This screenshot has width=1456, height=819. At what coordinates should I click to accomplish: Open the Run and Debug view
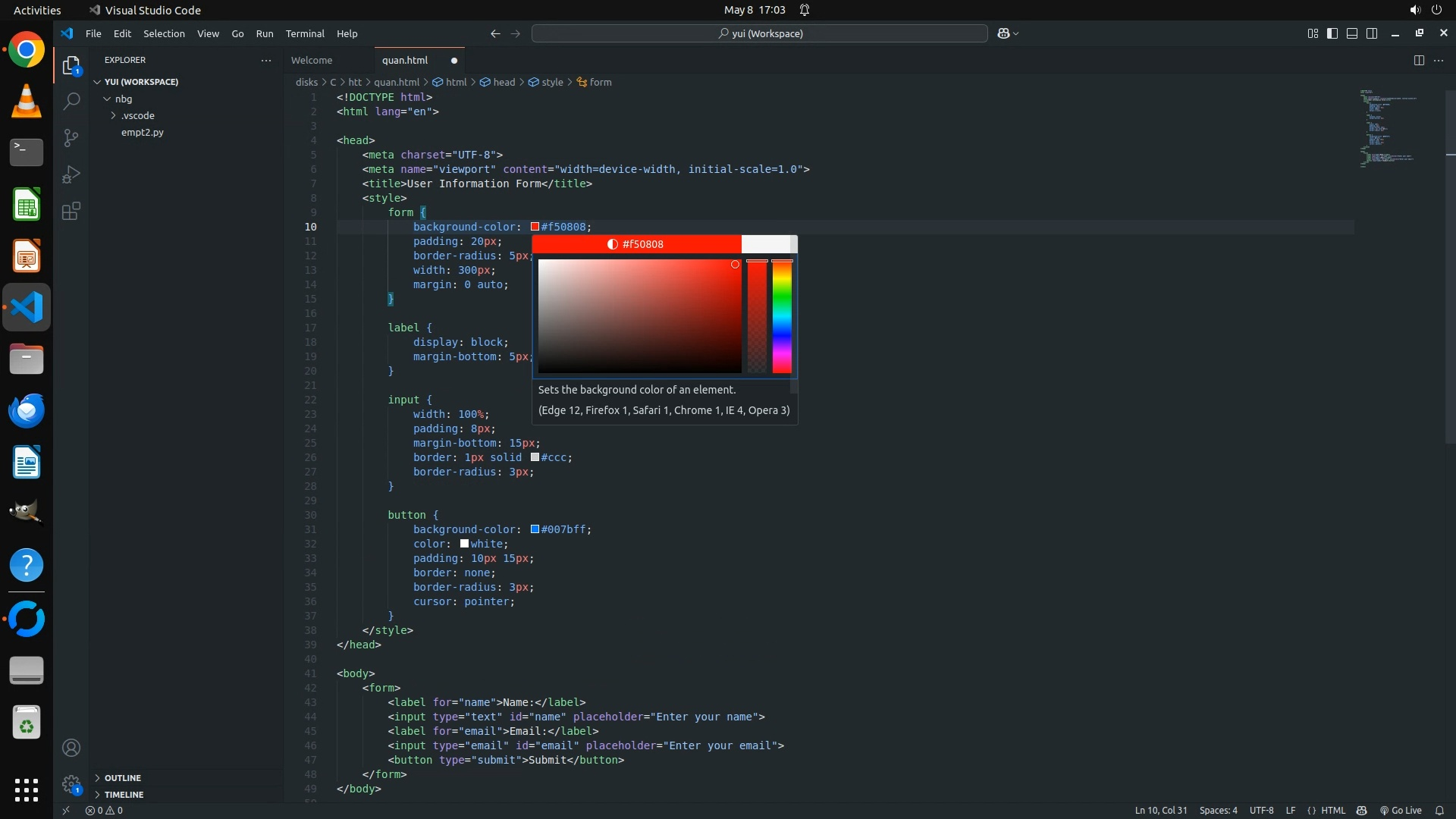point(71,174)
